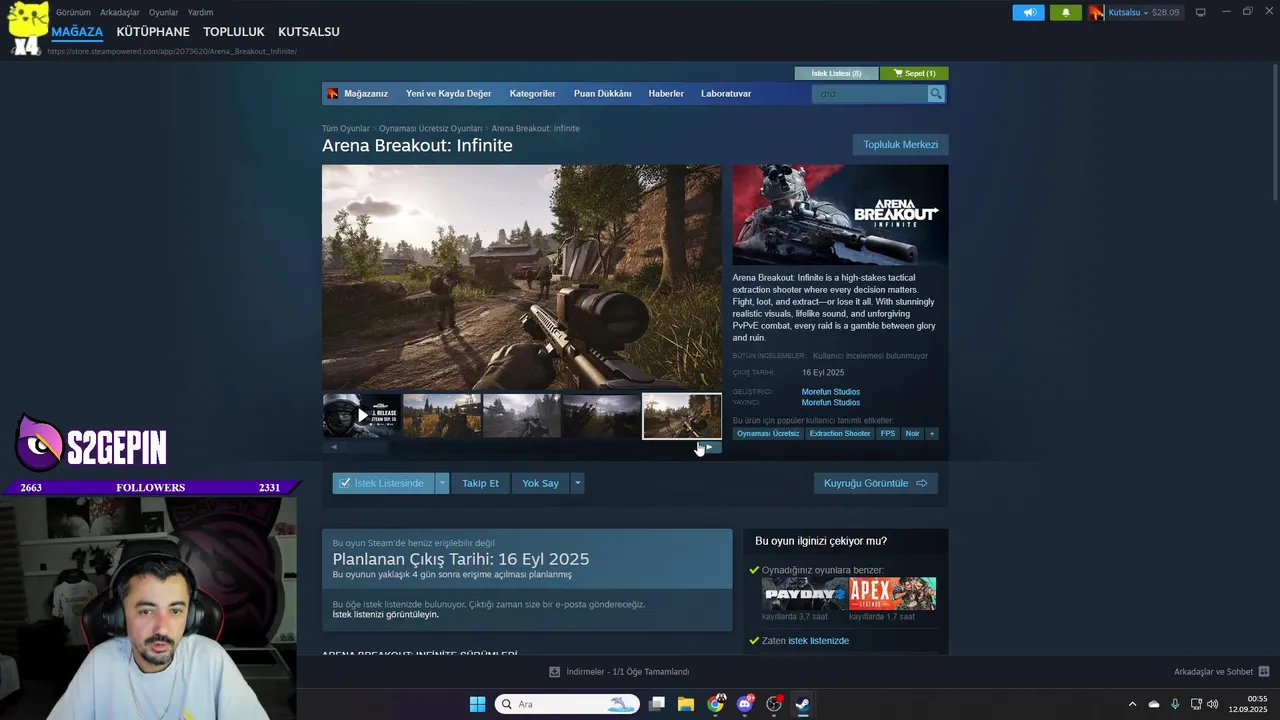Screen dimensions: 1280x720
Task: Expand the wishlist dropdown arrow
Action: (442, 483)
